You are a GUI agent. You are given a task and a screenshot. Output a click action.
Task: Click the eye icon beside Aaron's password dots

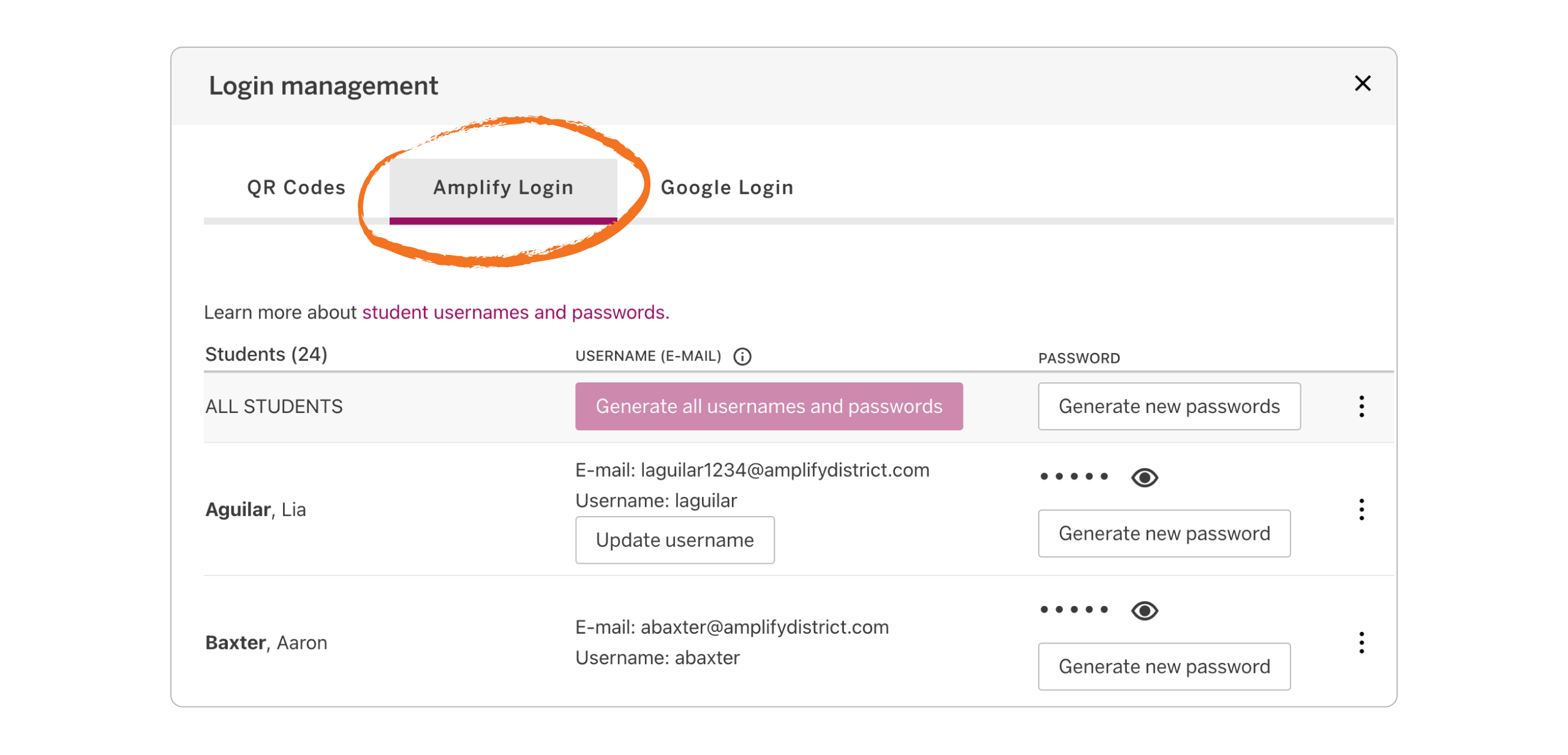coord(1146,610)
